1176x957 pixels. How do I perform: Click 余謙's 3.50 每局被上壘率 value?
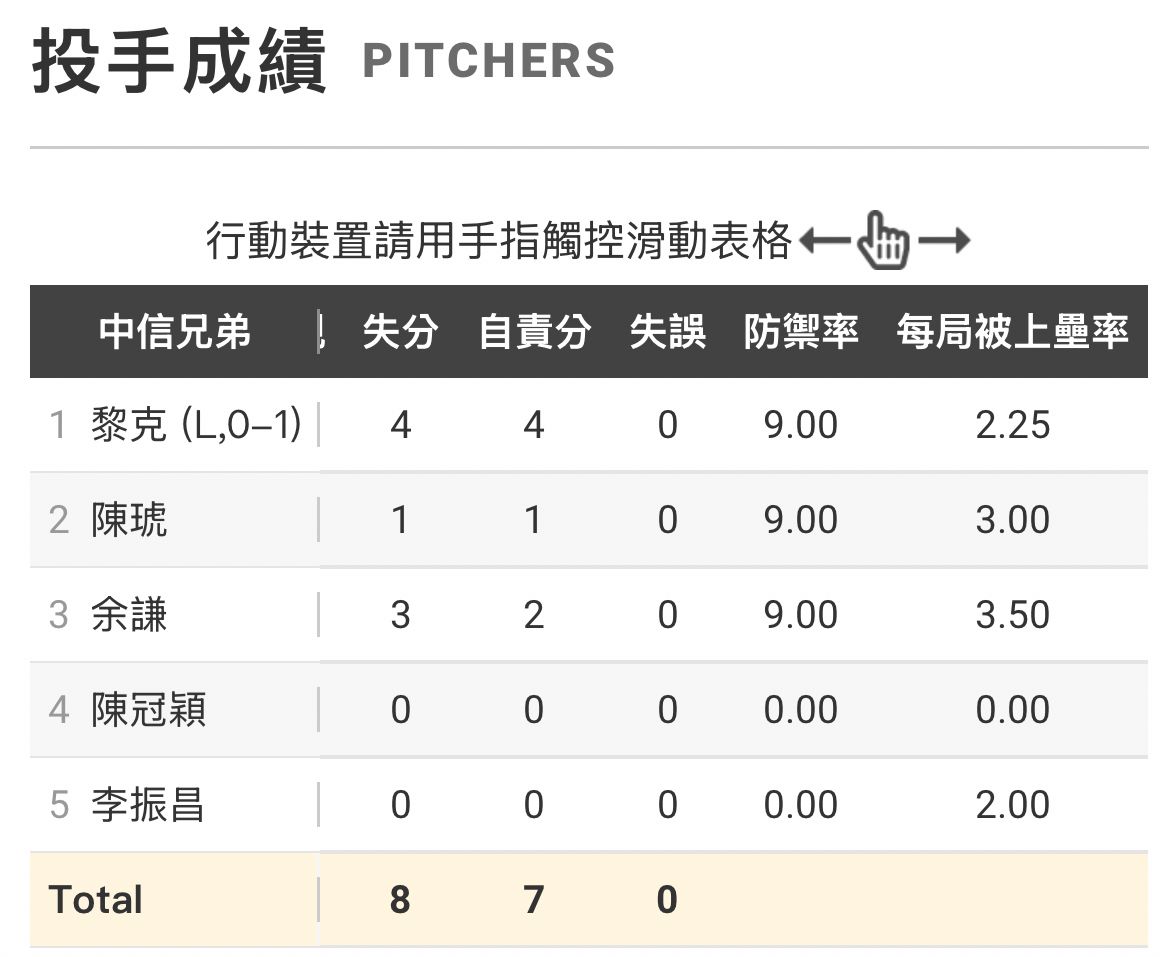point(1012,614)
